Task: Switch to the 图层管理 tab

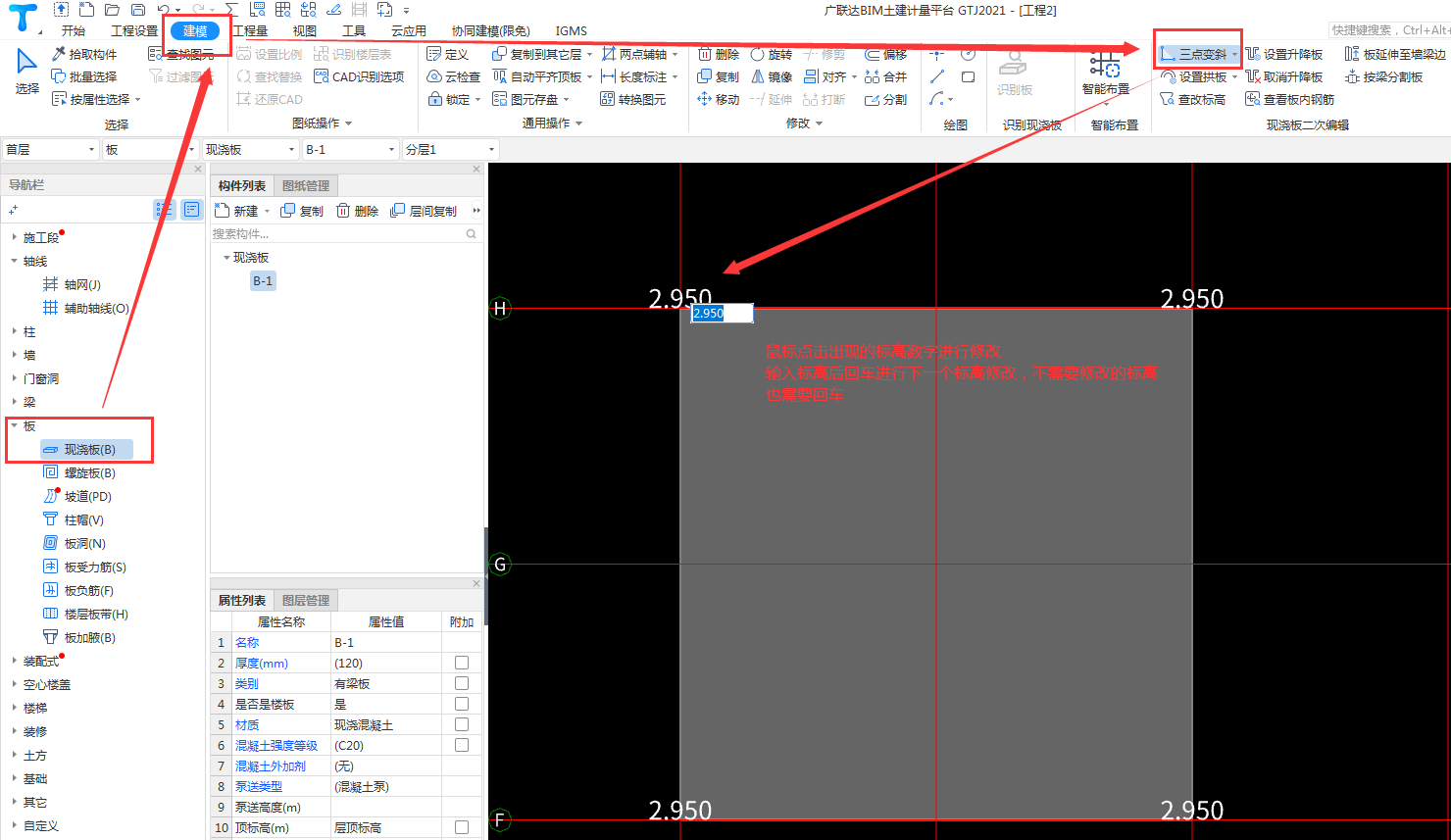Action: [x=306, y=600]
